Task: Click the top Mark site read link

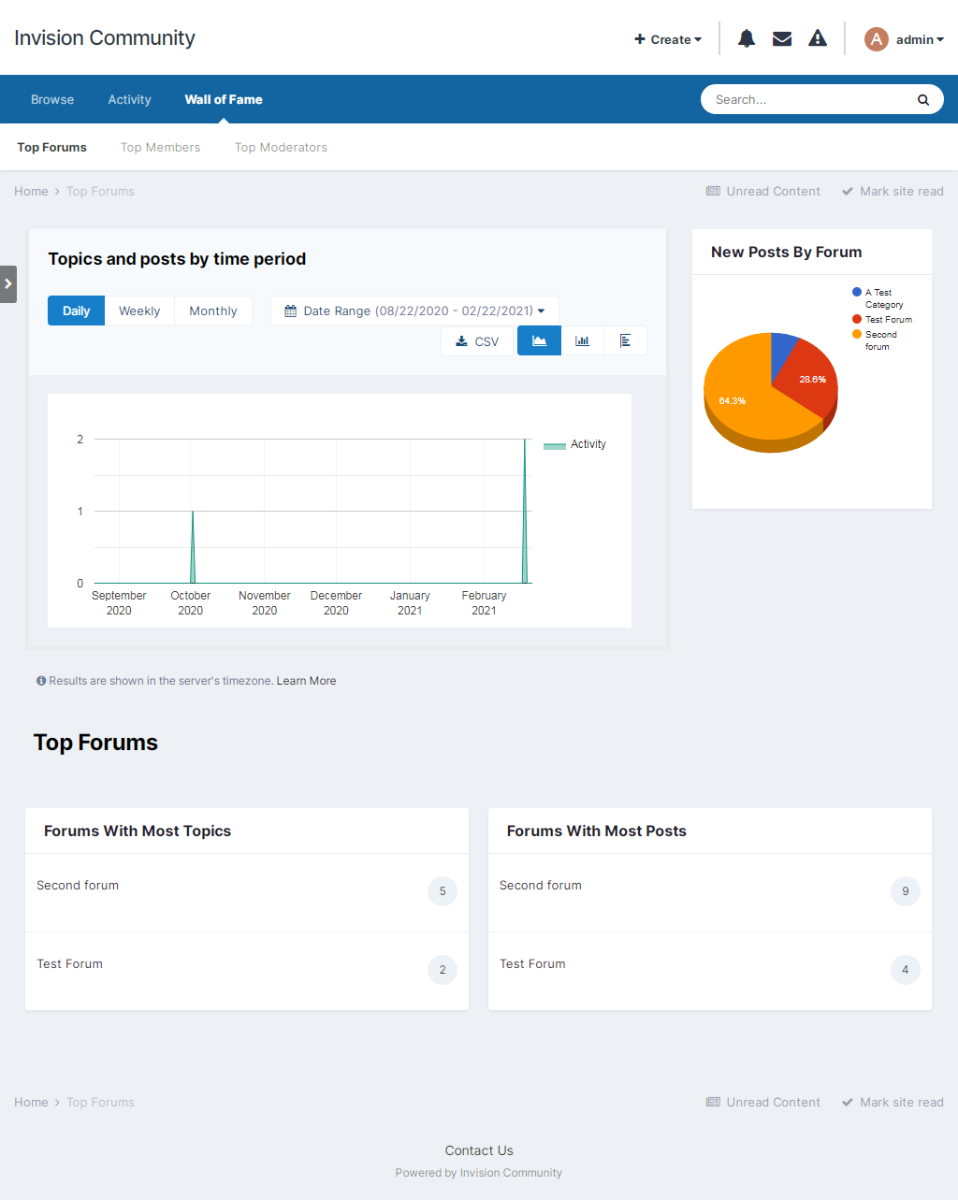Action: click(892, 191)
